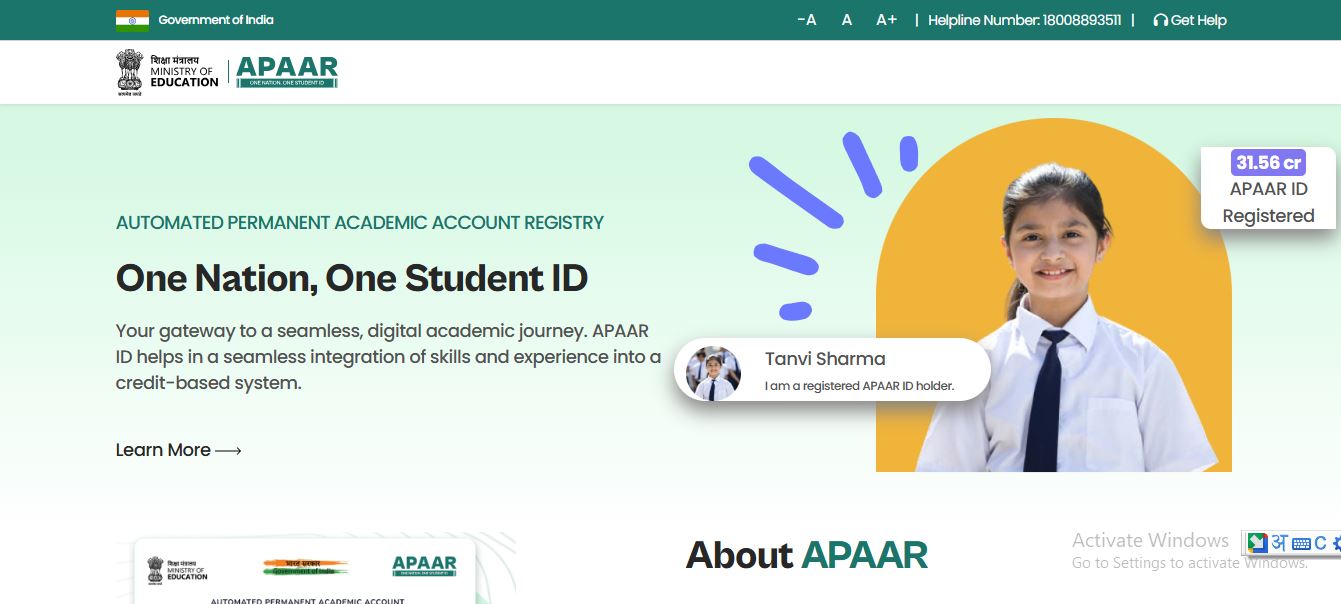
Task: Click the Learn More arrow link
Action: point(179,450)
